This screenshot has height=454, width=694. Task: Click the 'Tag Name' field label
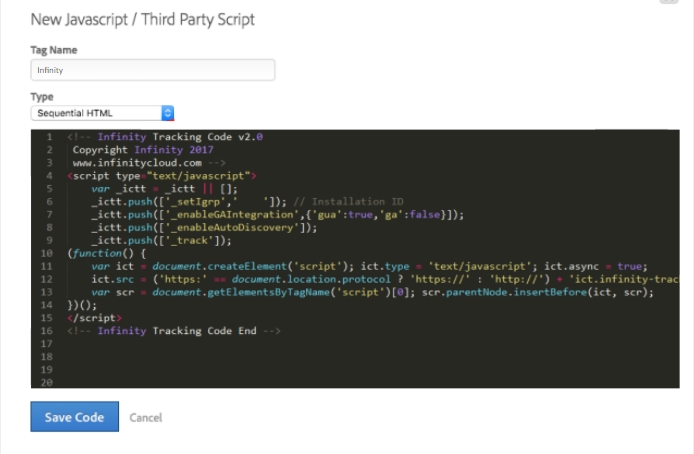[54, 50]
